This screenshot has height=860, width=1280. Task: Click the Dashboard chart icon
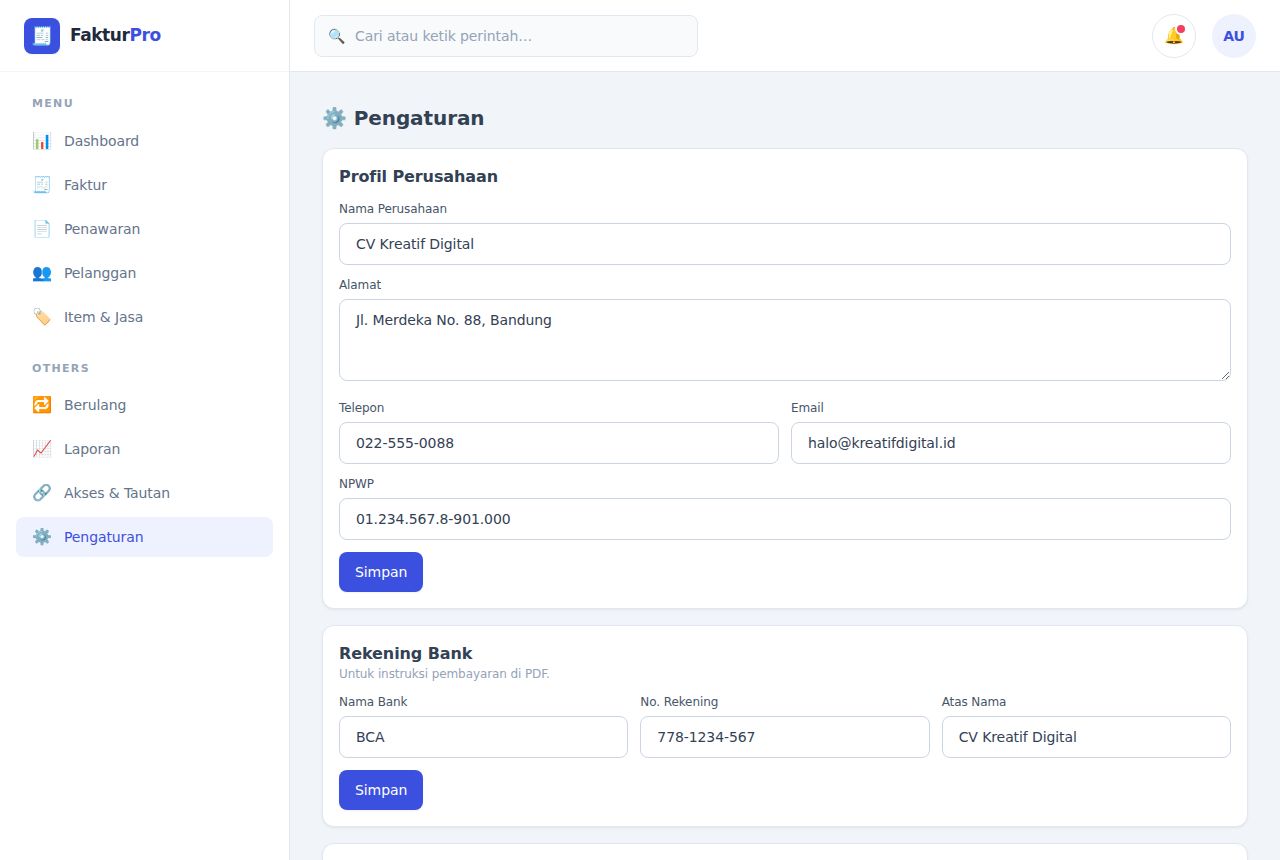pos(42,141)
